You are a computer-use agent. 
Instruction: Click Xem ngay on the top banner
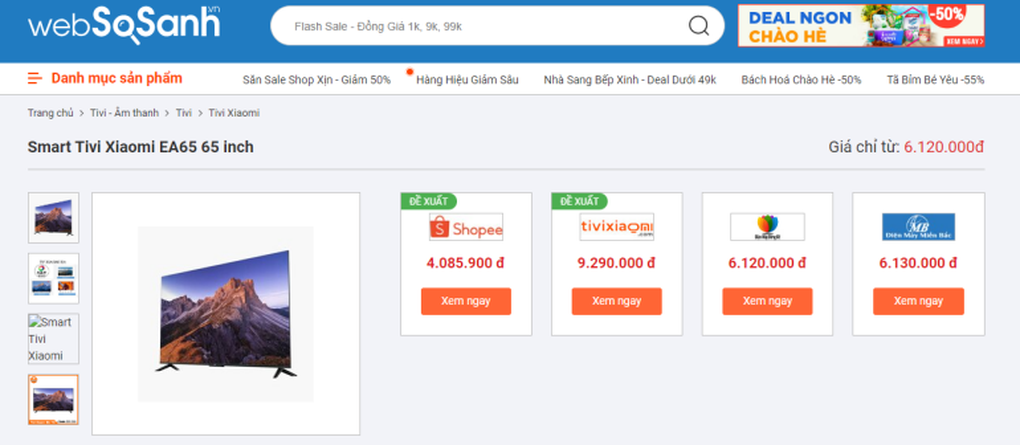[964, 40]
